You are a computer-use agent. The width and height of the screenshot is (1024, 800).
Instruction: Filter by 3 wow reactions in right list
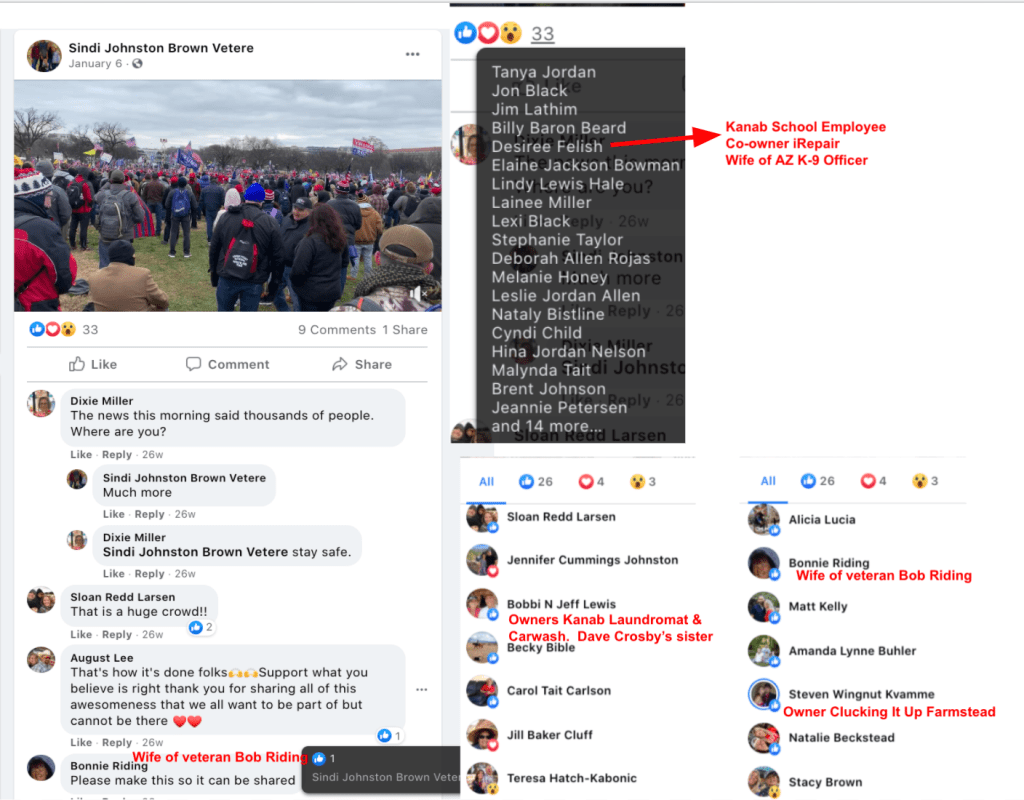[x=925, y=481]
